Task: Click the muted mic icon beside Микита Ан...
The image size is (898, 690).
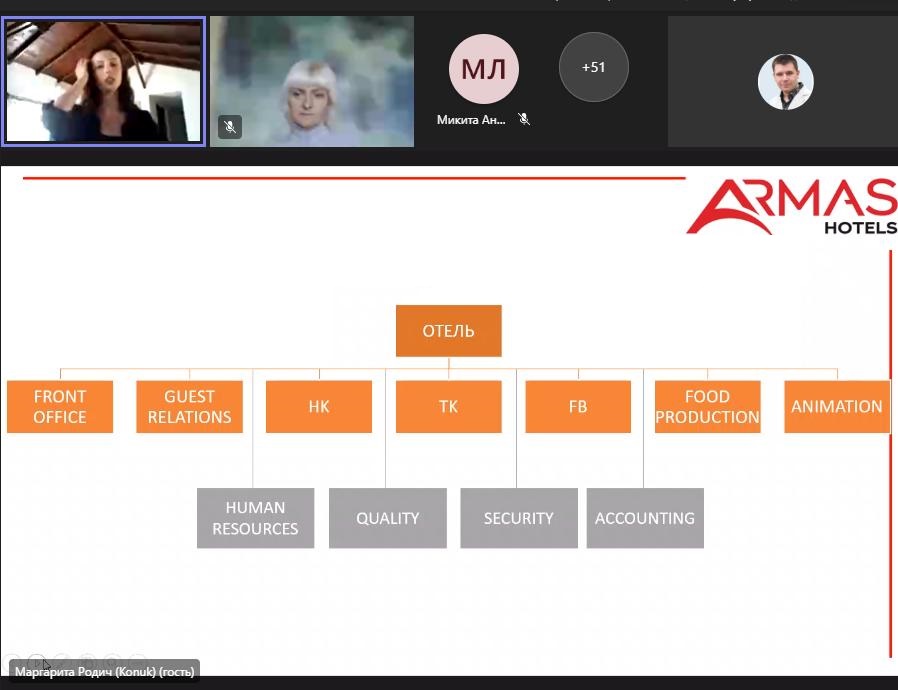Action: point(523,119)
